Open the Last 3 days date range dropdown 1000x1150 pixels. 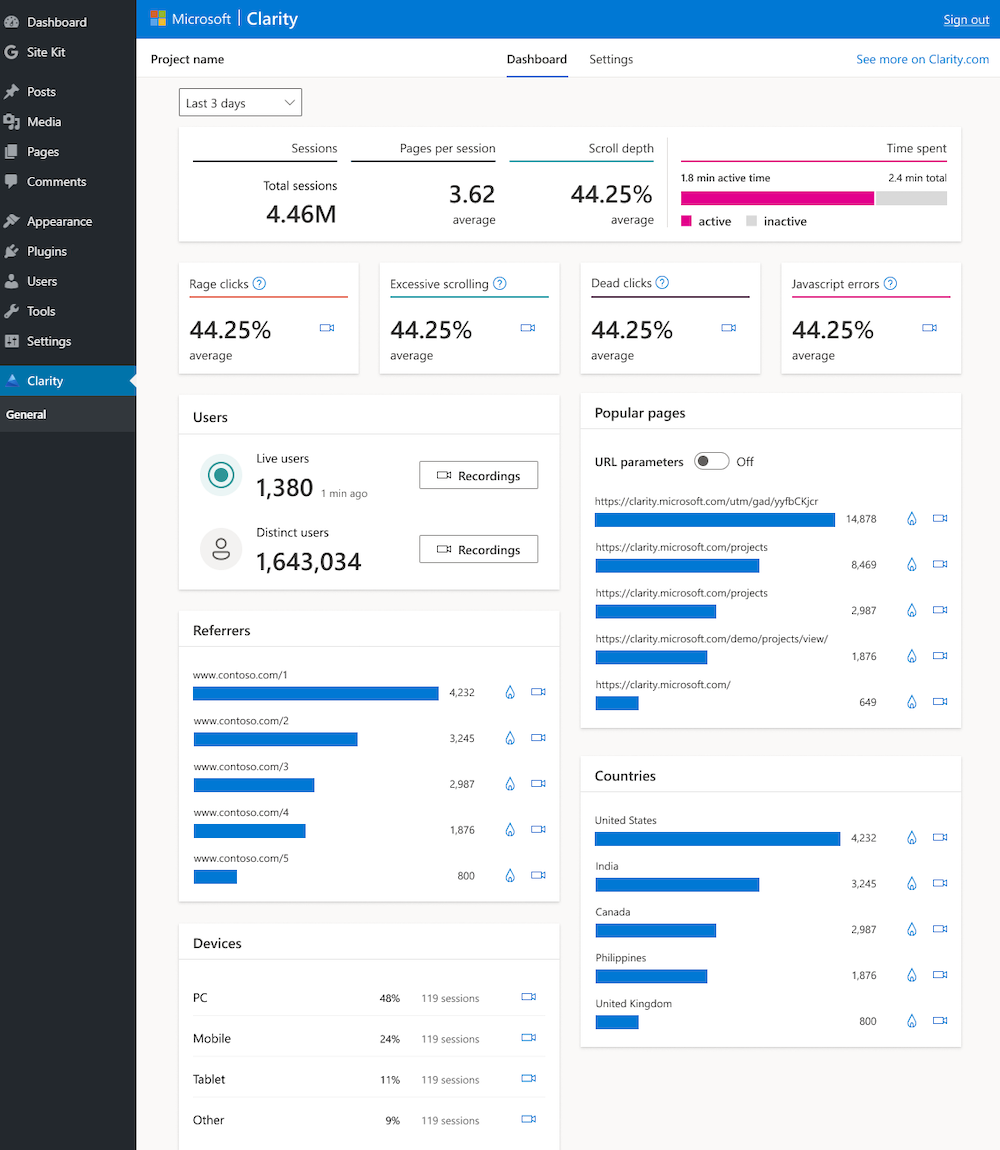[x=240, y=102]
